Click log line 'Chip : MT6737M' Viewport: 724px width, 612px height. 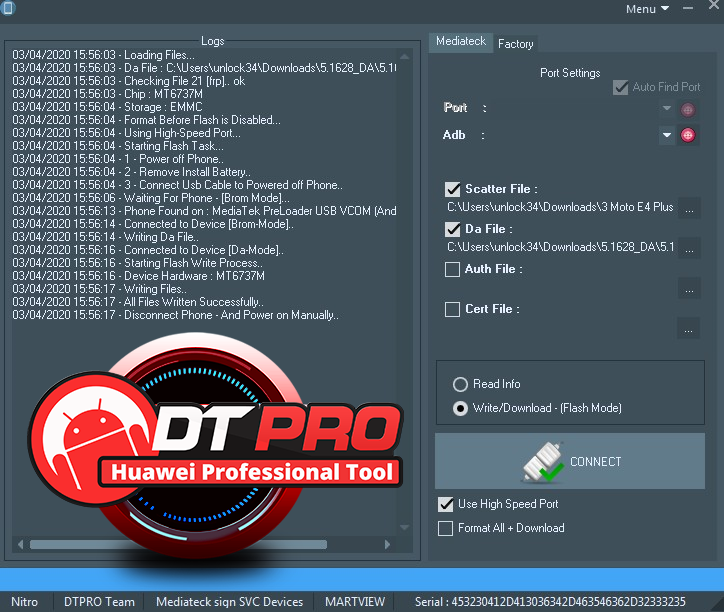(x=108, y=94)
